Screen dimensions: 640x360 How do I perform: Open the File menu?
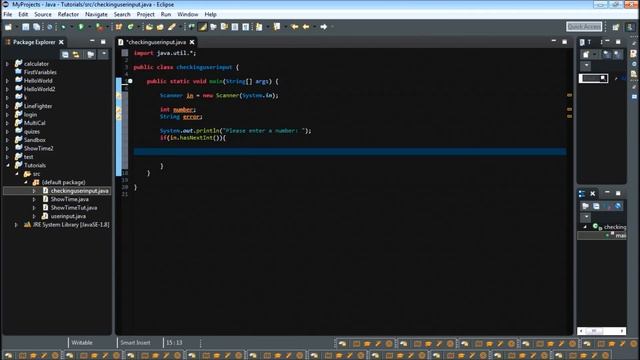coord(8,14)
